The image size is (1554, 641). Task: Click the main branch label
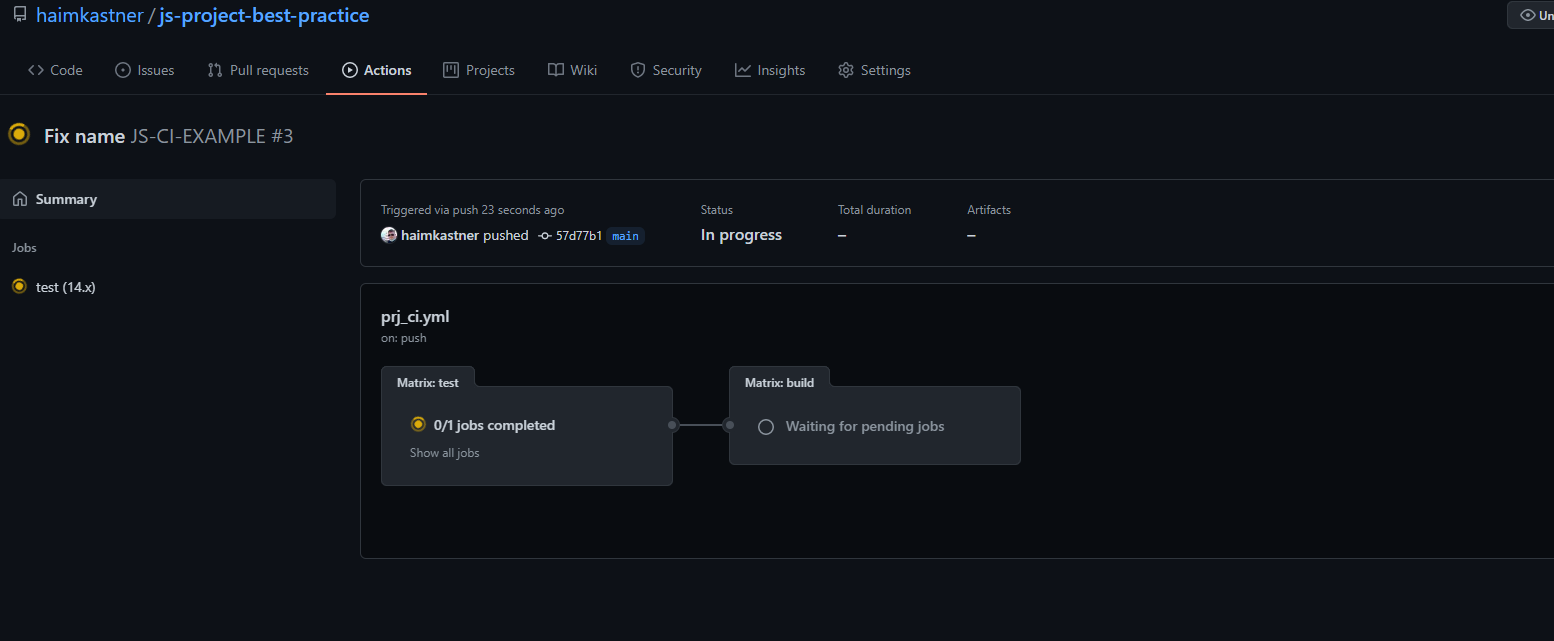click(x=625, y=236)
